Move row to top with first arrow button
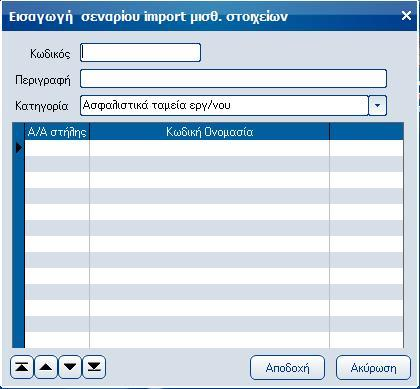Image resolution: width=420 pixels, height=389 pixels. pyautogui.click(x=22, y=367)
